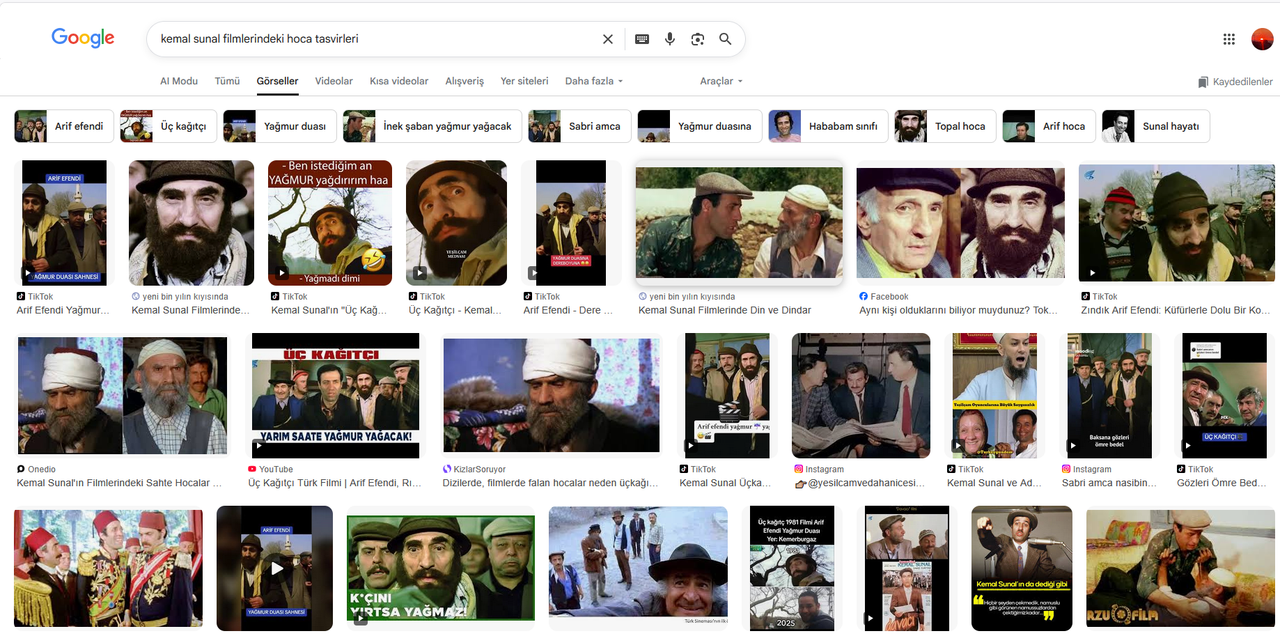
Task: Expand the Araçlar tools dropdown
Action: [721, 81]
